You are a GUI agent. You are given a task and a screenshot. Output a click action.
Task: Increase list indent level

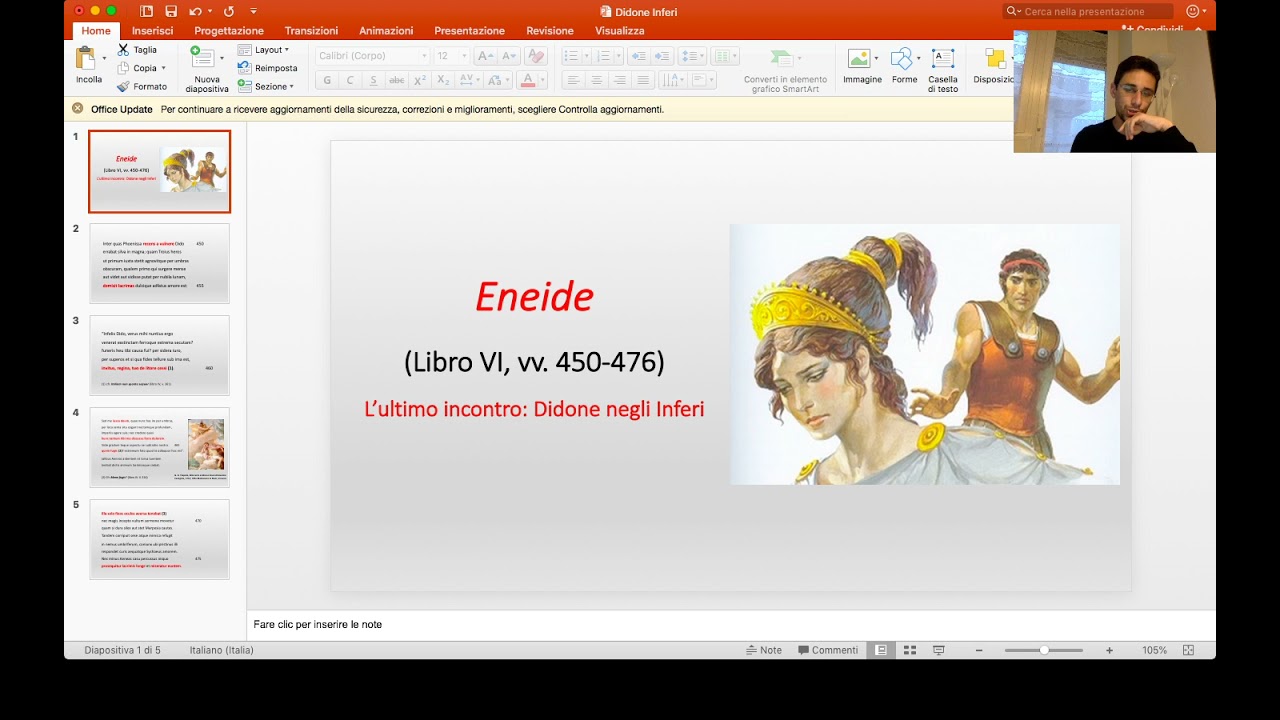pyautogui.click(x=661, y=56)
